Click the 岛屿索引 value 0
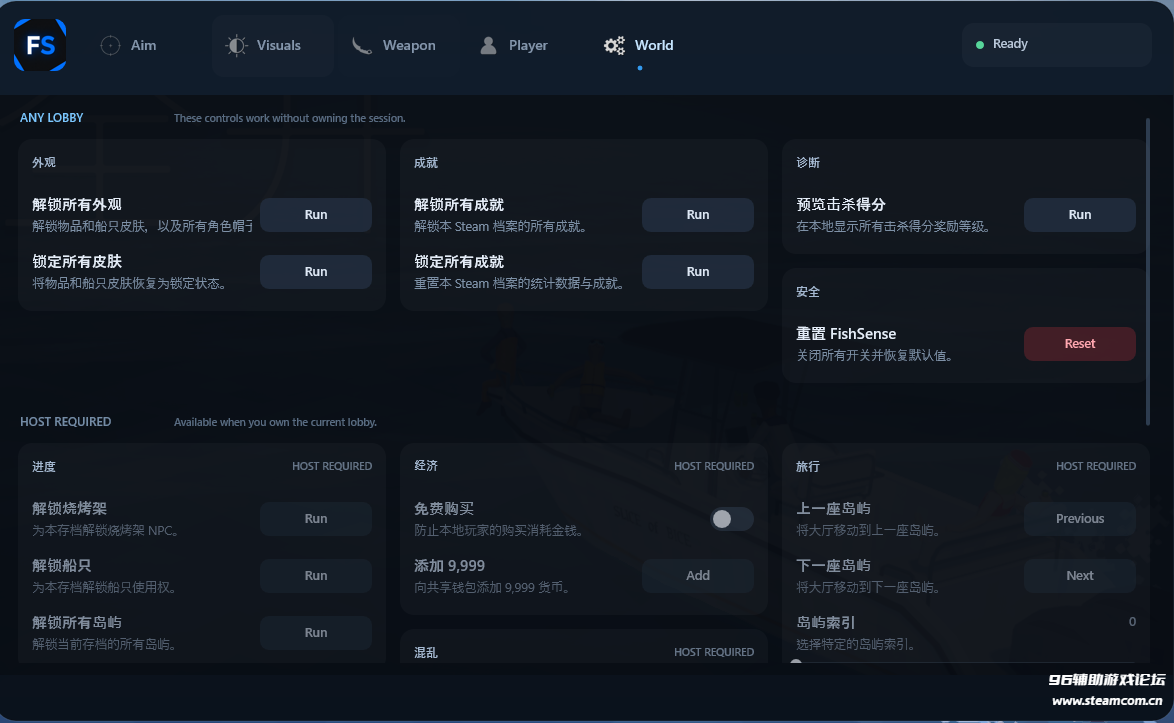1174x723 pixels. point(1132,622)
